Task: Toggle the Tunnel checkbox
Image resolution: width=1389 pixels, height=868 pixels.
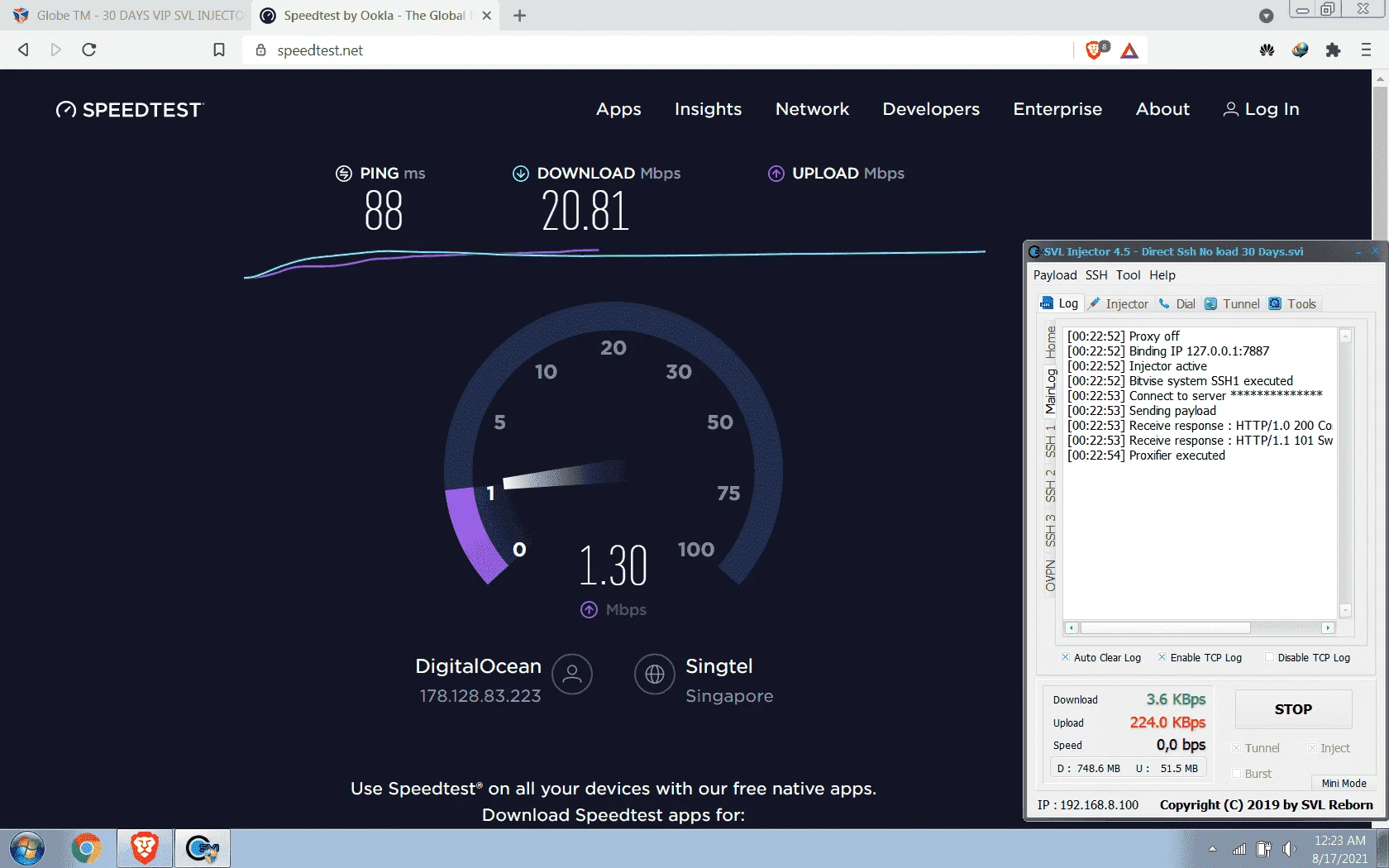Action: click(x=1237, y=748)
